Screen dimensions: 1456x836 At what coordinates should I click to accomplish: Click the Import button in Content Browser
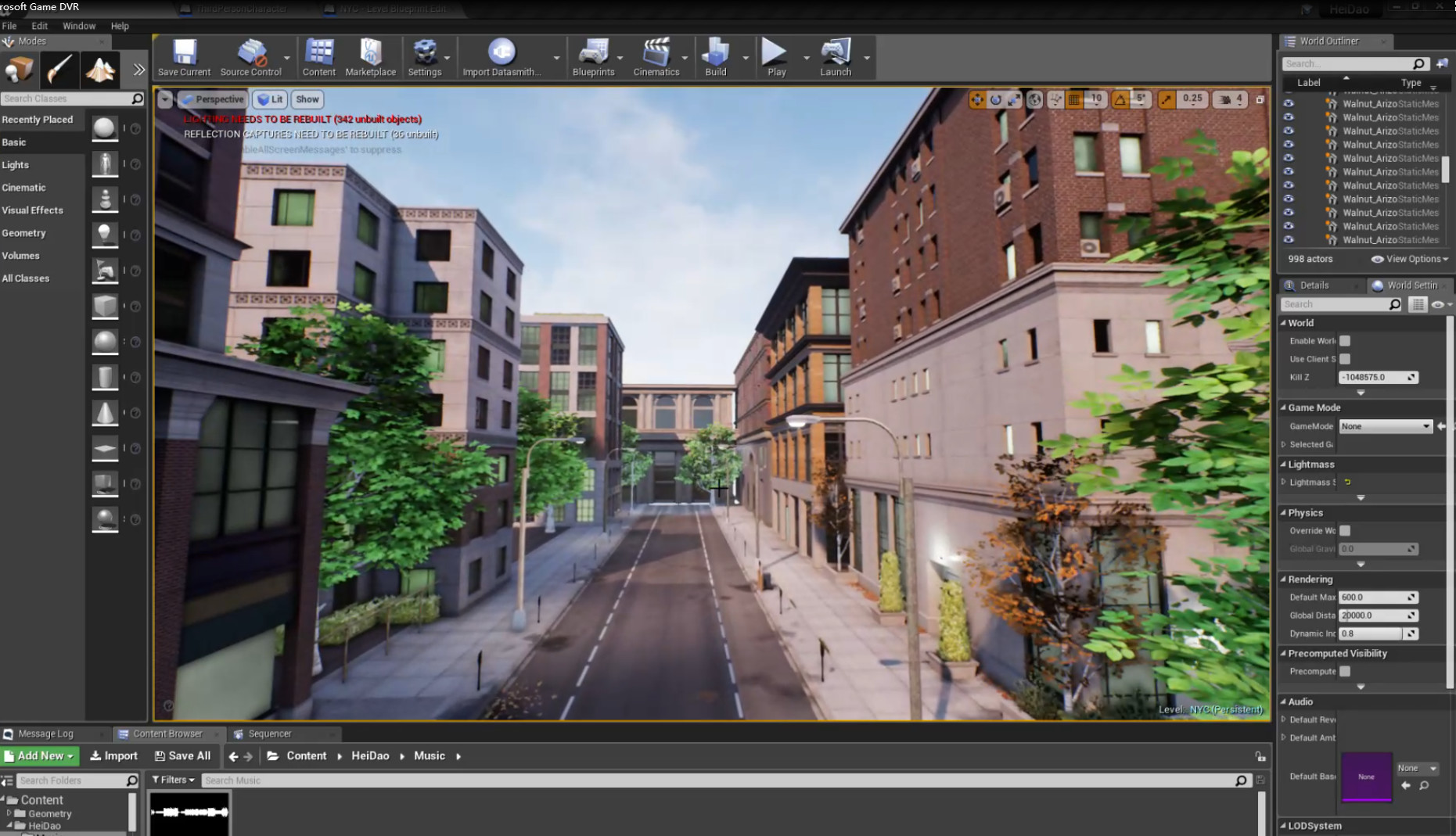coord(113,756)
